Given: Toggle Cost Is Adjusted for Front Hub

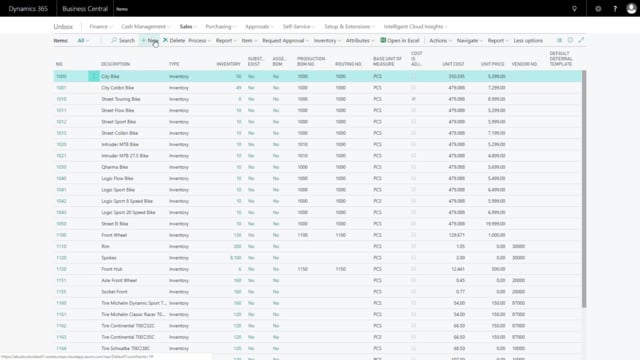Looking at the screenshot, I should click(x=413, y=269).
